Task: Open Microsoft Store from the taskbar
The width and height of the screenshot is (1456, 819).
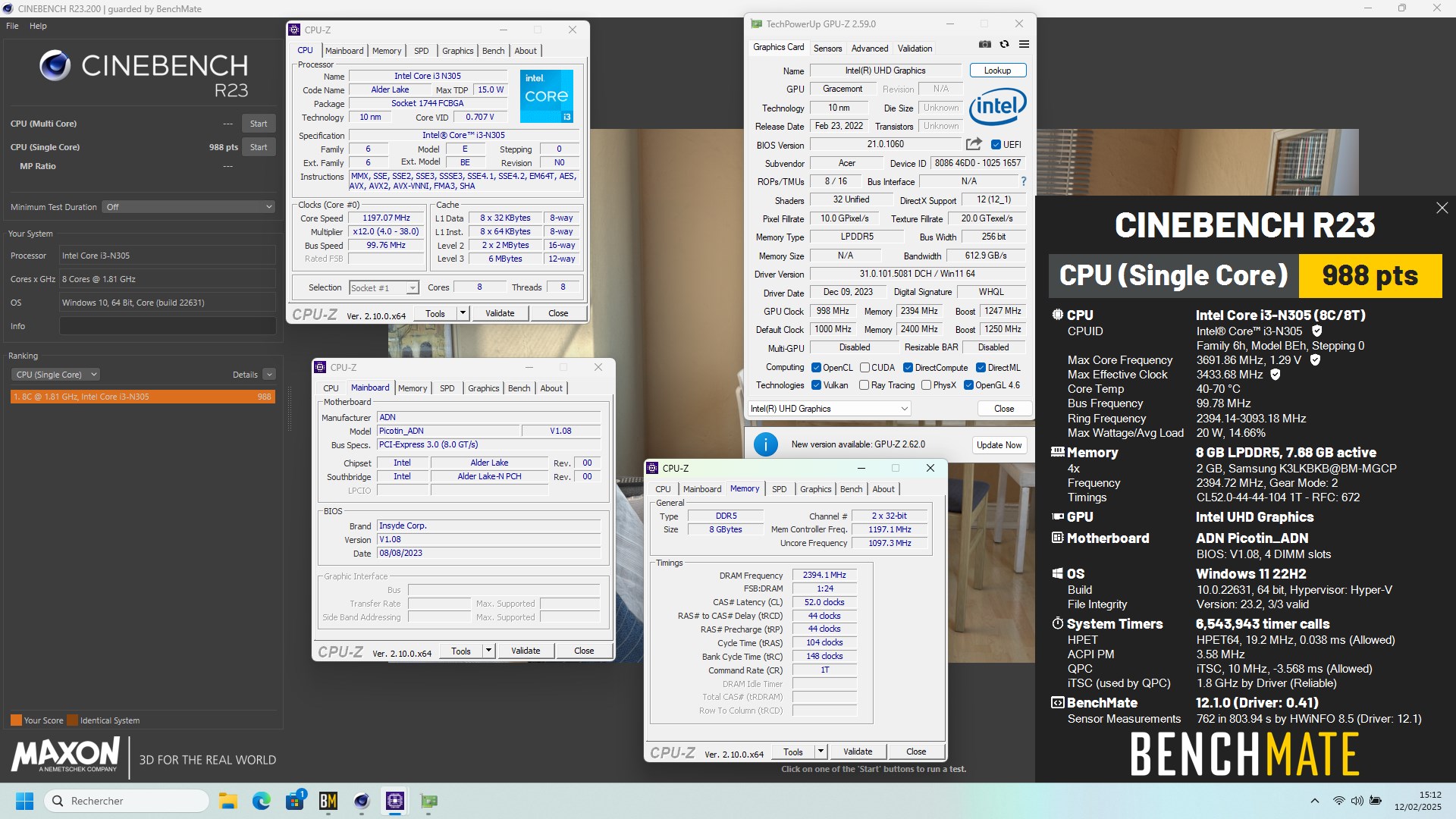Action: tap(295, 801)
